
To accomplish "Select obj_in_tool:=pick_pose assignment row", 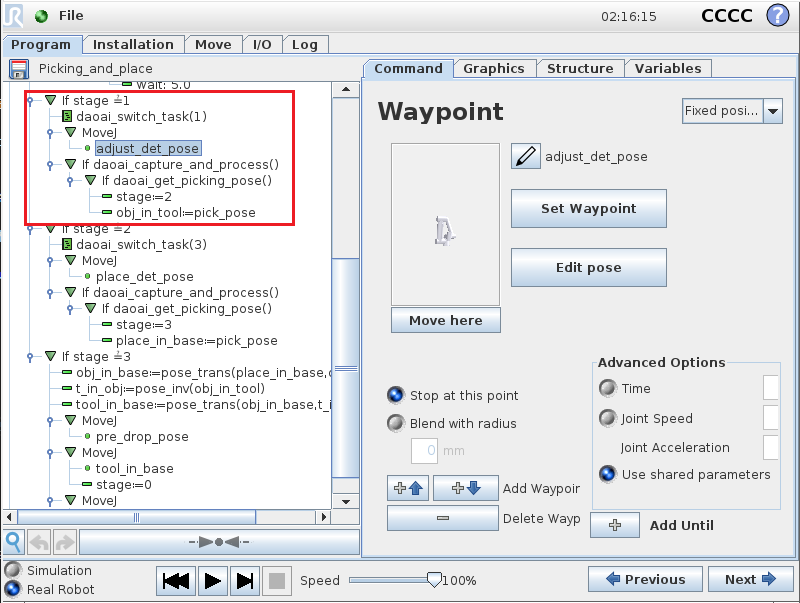I will [x=179, y=212].
